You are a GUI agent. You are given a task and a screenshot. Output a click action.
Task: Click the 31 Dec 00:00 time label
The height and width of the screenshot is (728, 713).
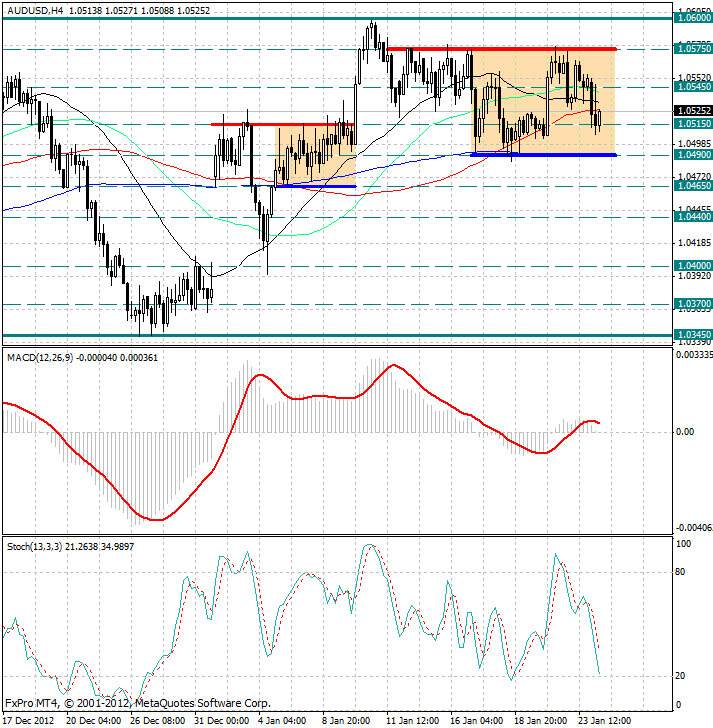tap(221, 721)
